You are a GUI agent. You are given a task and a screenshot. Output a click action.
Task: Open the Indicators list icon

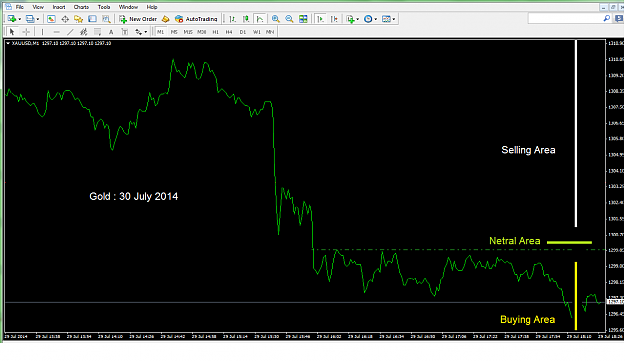350,19
